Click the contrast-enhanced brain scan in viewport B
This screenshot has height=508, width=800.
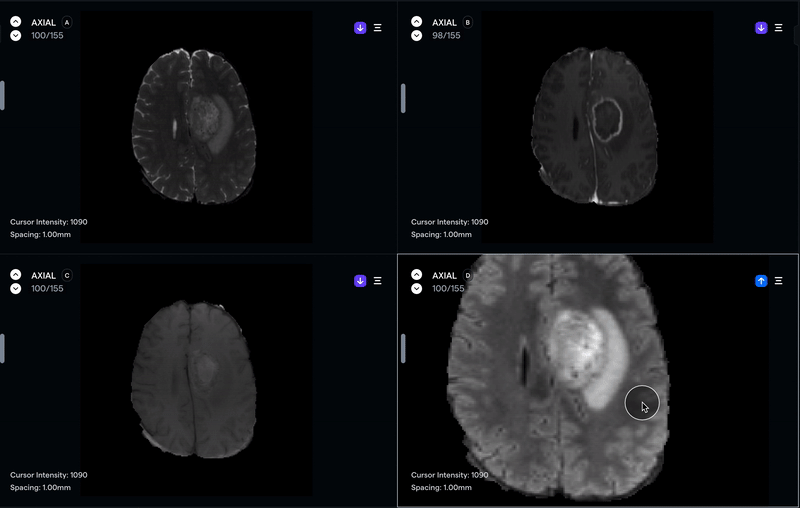point(598,125)
